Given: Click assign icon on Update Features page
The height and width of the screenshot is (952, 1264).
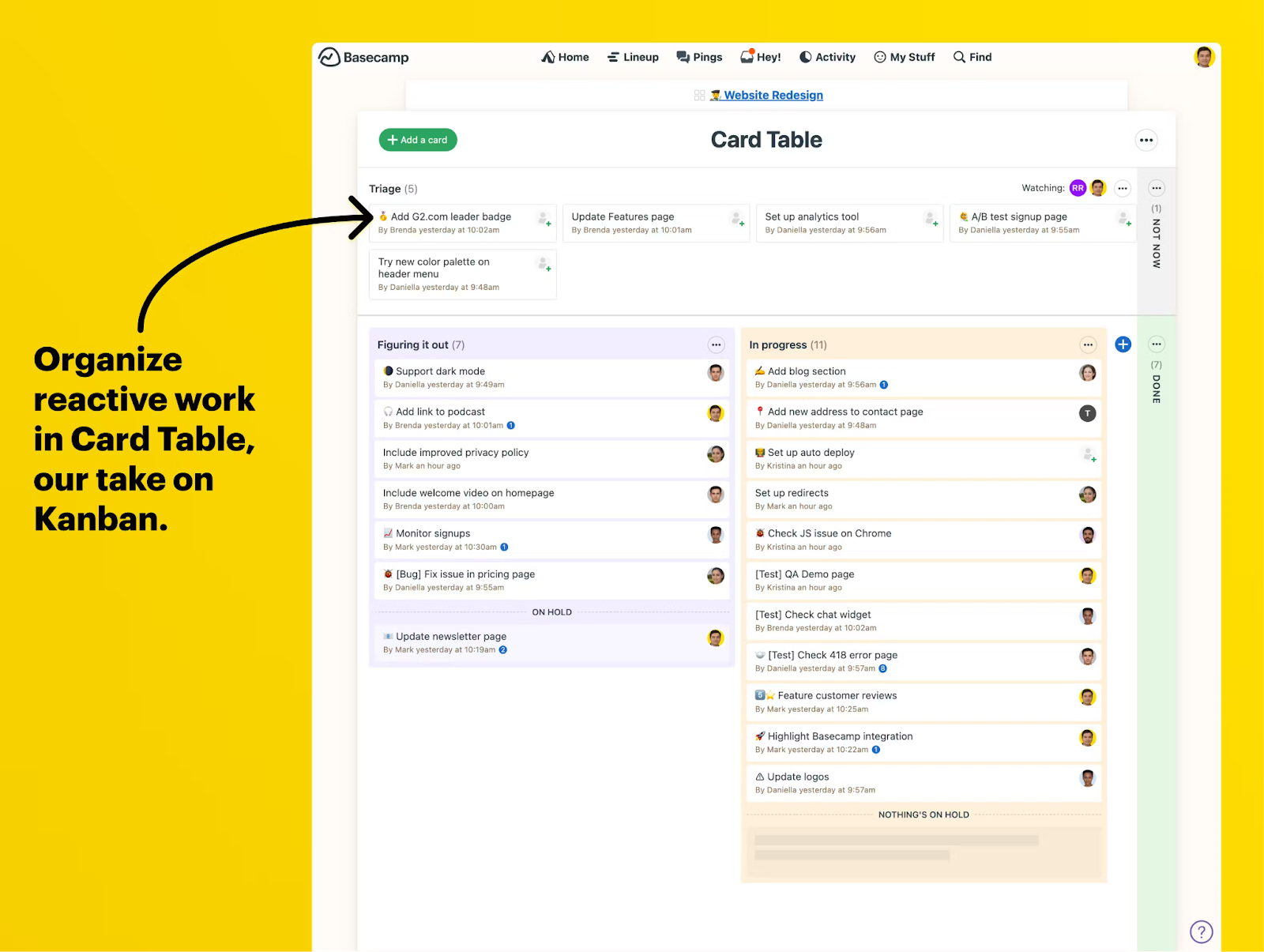Looking at the screenshot, I should click(x=737, y=219).
